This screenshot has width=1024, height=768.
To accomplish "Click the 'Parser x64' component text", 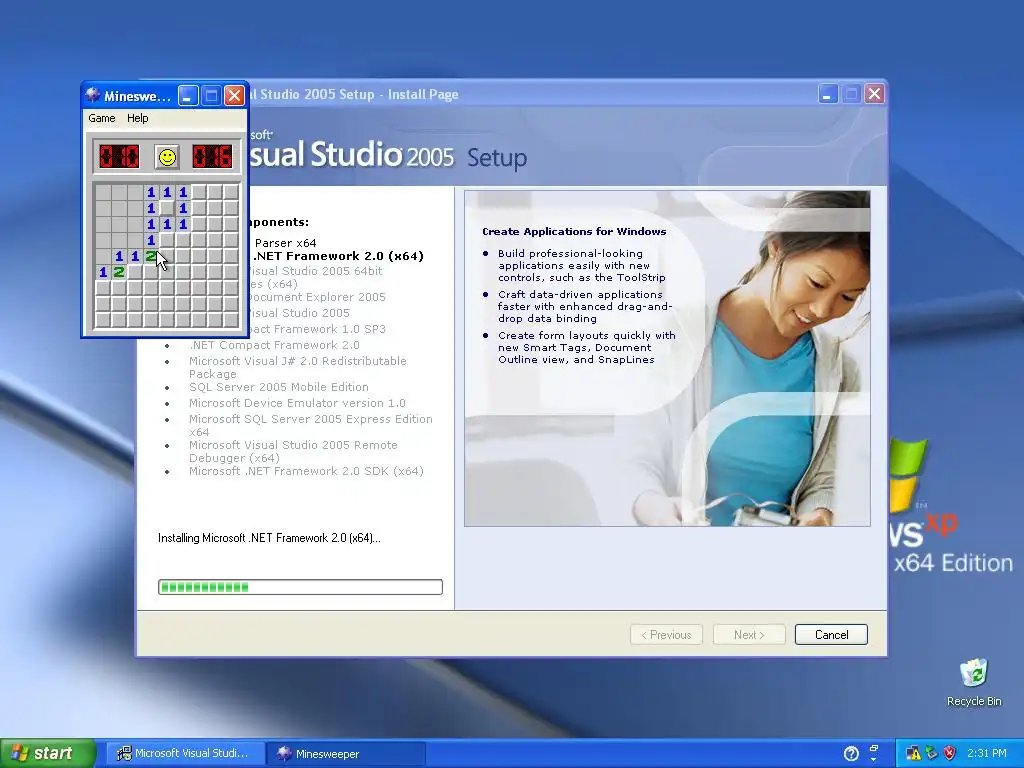I will pos(285,243).
